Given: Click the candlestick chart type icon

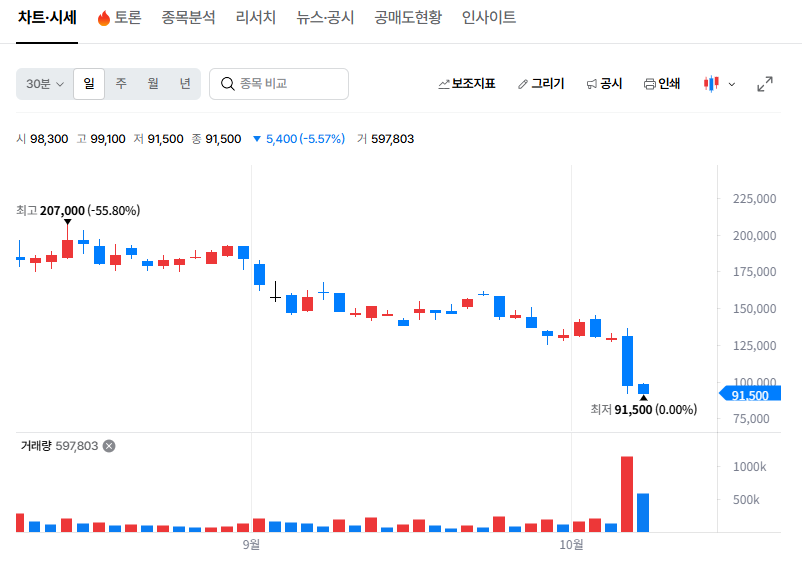Looking at the screenshot, I should click(711, 84).
